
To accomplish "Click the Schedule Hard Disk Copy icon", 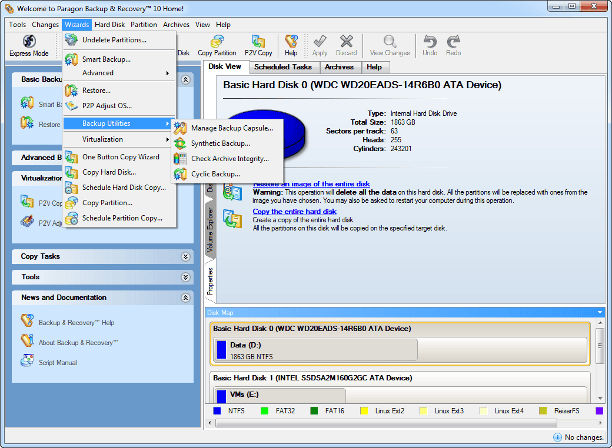I will (x=71, y=188).
